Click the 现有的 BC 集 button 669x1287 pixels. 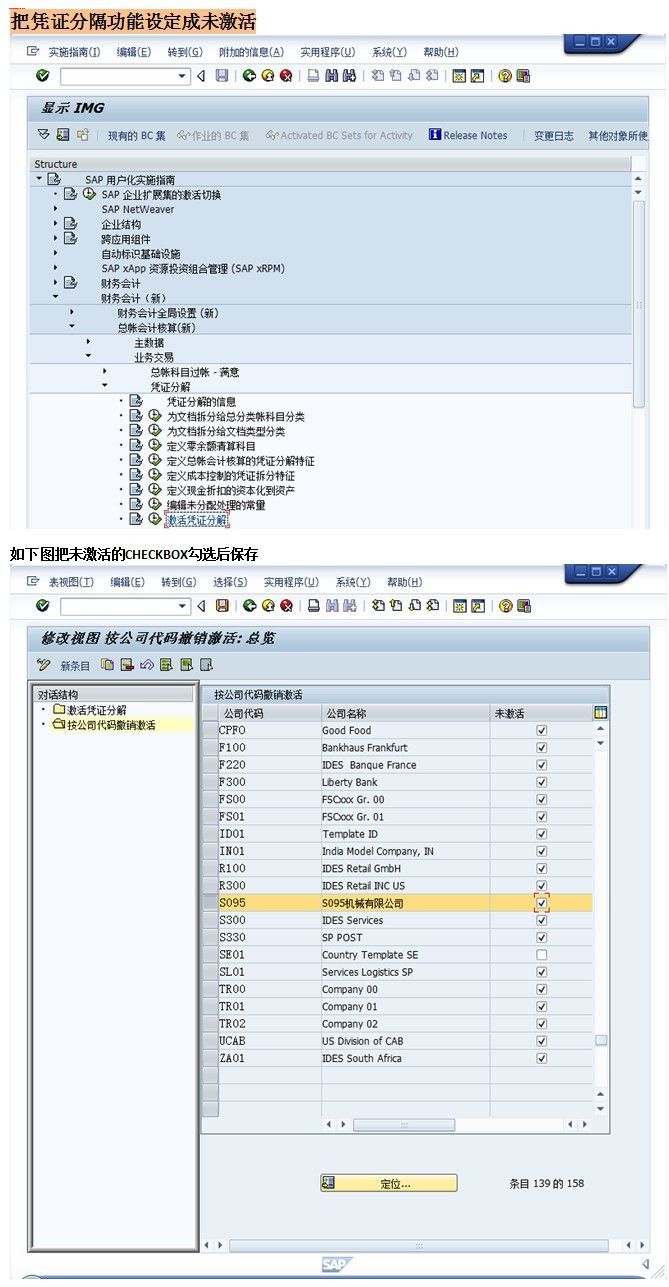click(137, 135)
